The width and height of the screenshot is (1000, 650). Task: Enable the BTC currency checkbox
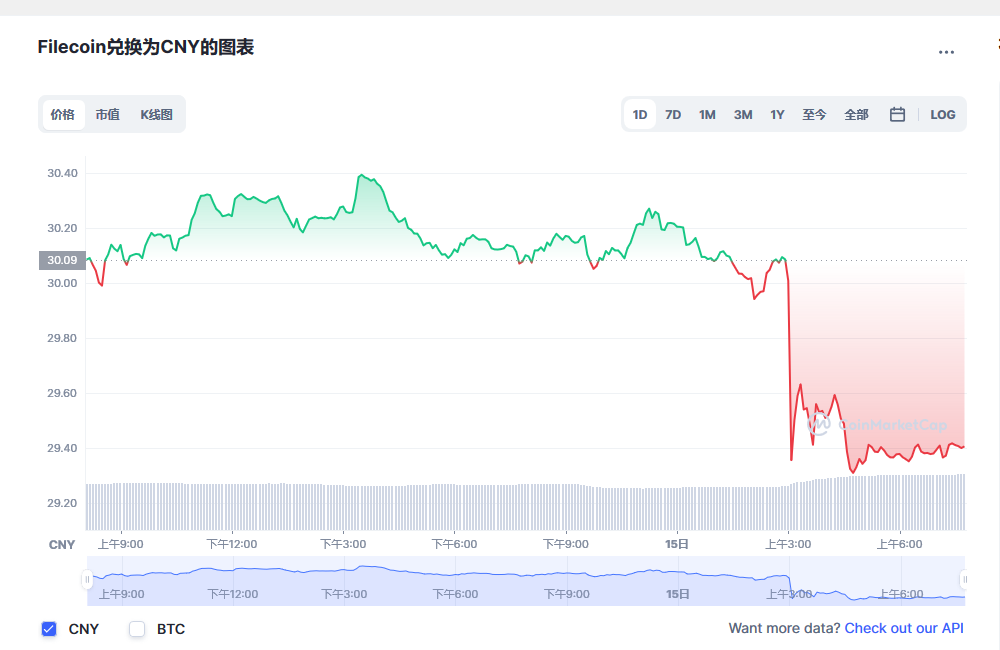137,629
